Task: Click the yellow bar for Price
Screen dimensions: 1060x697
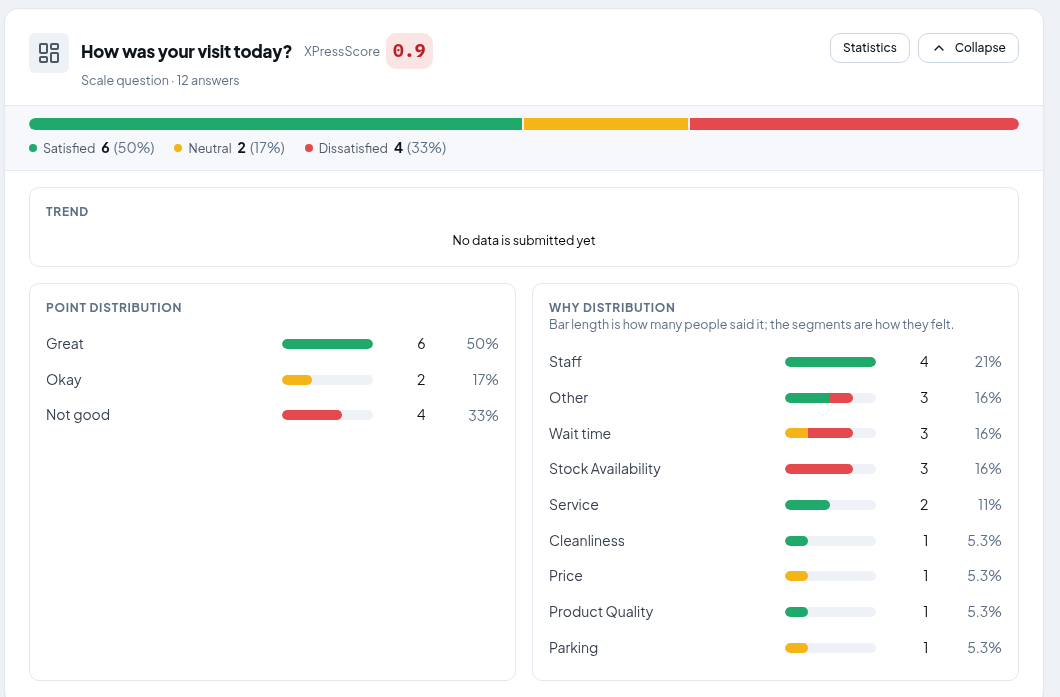Action: click(x=796, y=576)
